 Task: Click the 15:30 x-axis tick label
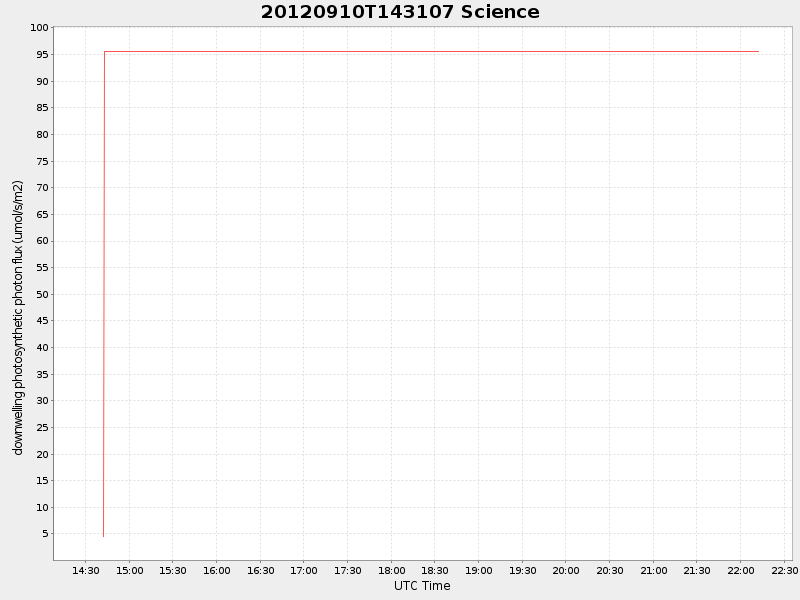(173, 570)
